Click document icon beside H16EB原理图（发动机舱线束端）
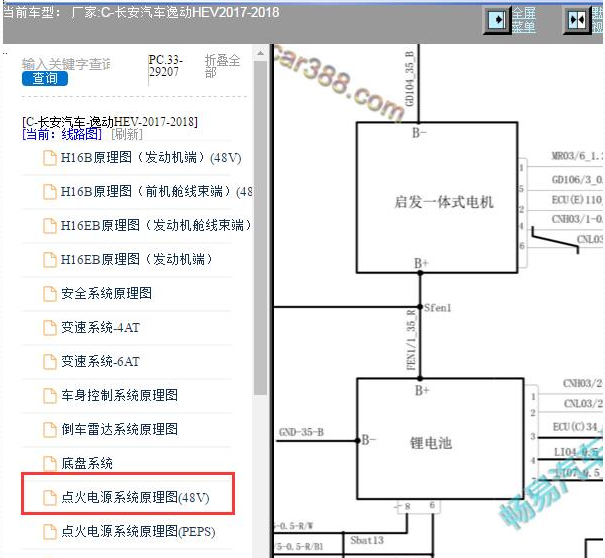The width and height of the screenshot is (605, 558). (x=50, y=226)
